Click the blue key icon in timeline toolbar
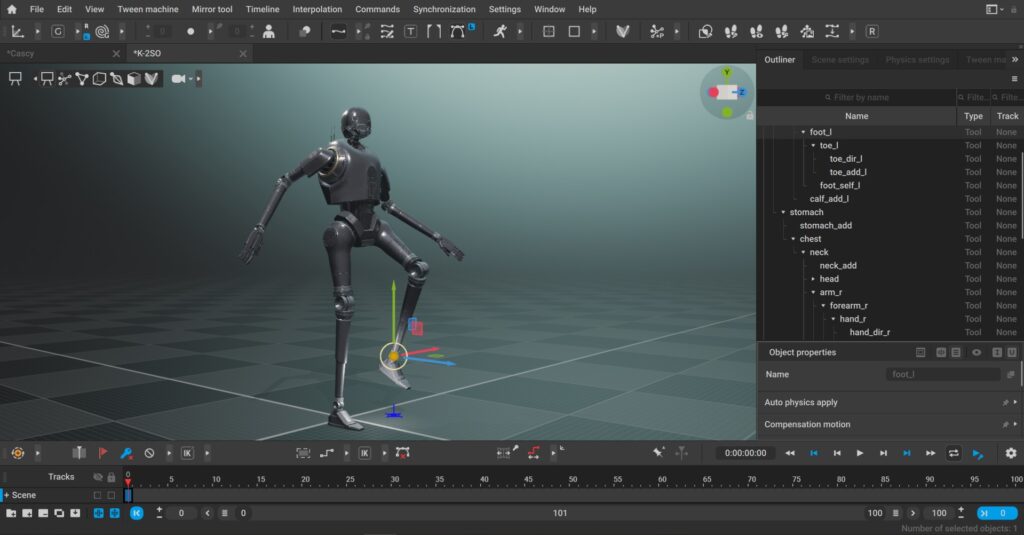This screenshot has width=1024, height=535. click(126, 453)
